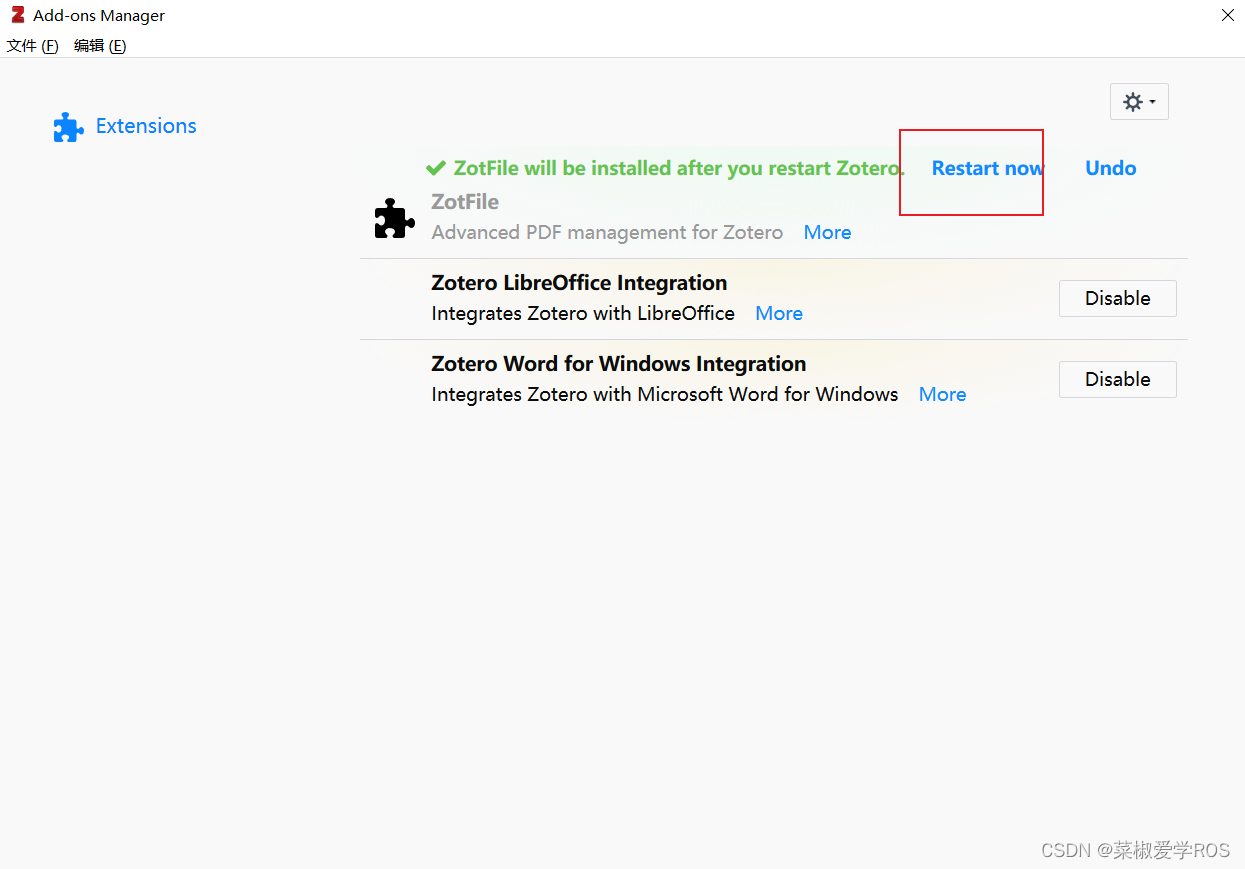Viewport: 1245px width, 869px height.
Task: Click the green install checkmark icon
Action: point(435,168)
